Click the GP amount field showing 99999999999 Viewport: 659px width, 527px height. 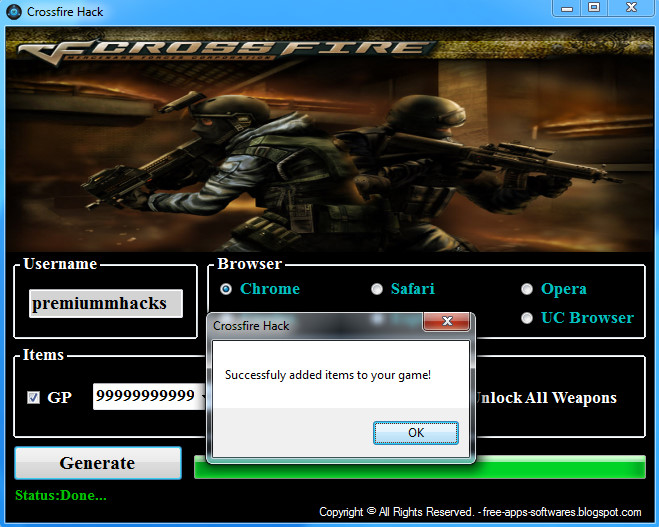coord(150,396)
